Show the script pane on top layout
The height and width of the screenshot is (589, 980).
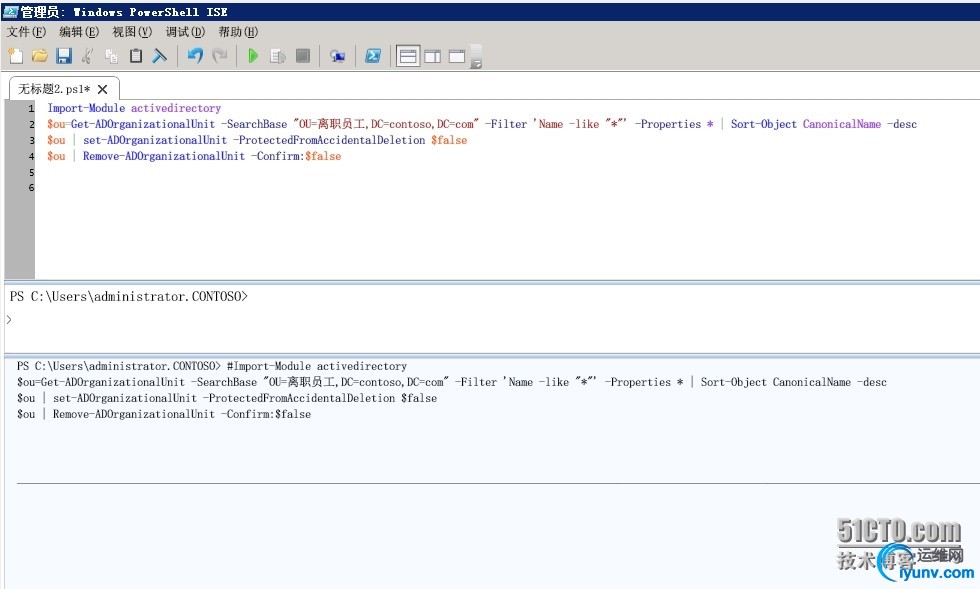point(408,56)
